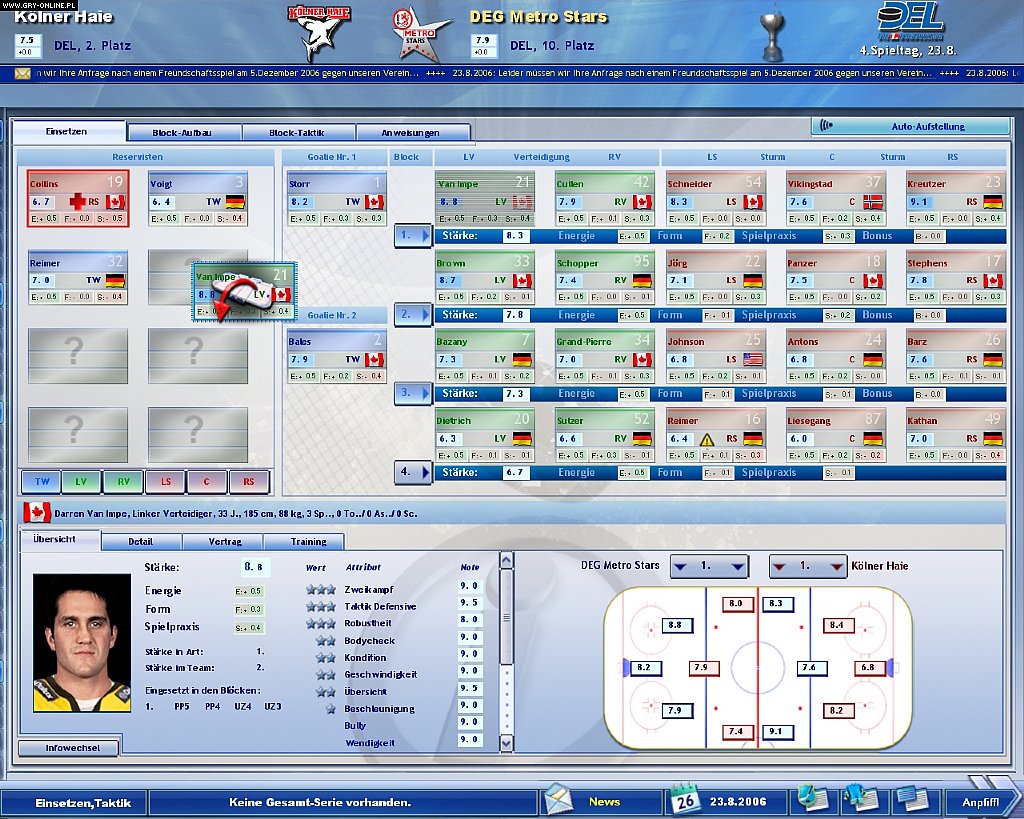Open the Kölner Haie line selector dropdown
The width and height of the screenshot is (1024, 819).
point(806,566)
